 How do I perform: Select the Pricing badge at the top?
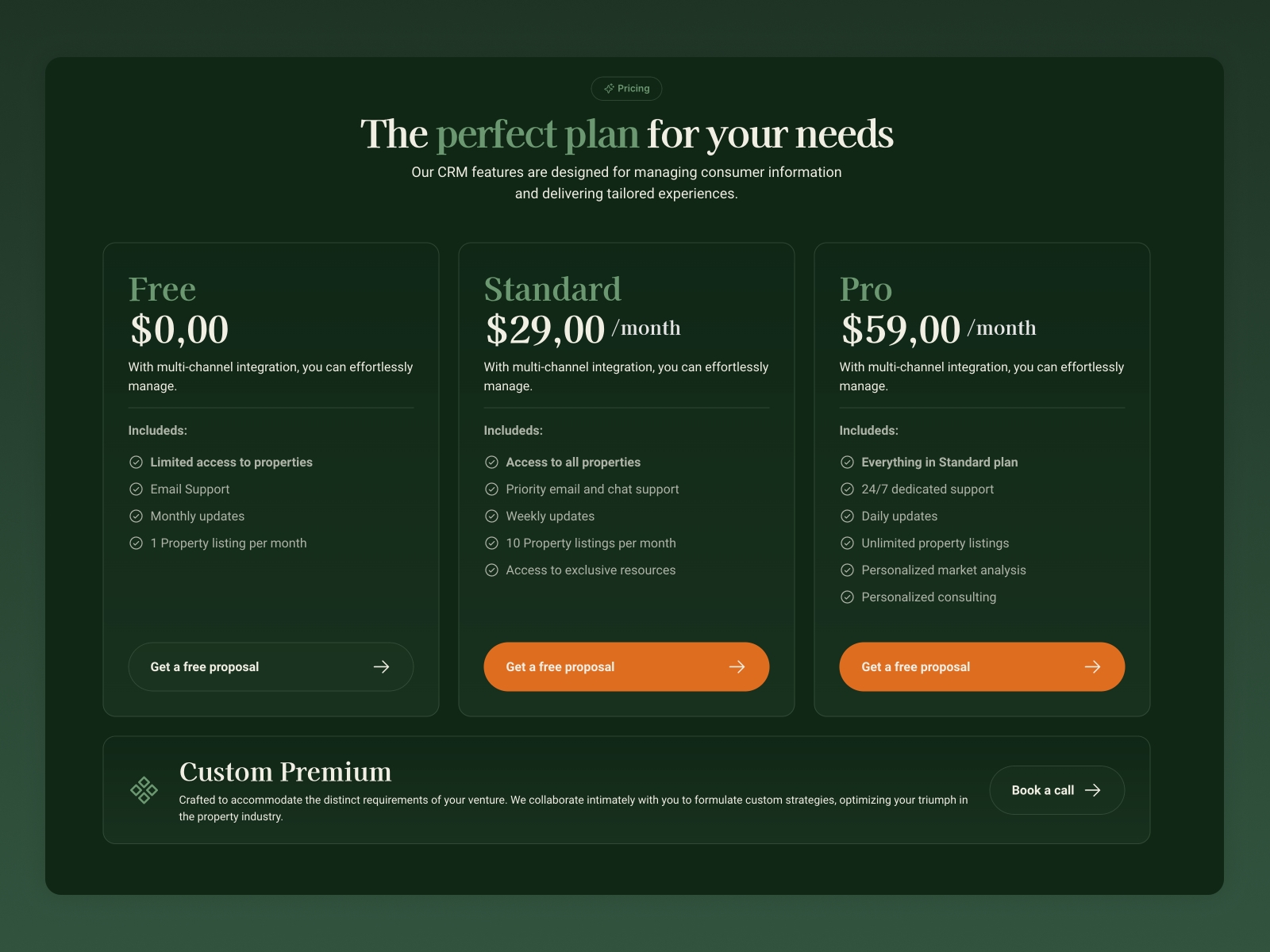[x=626, y=88]
